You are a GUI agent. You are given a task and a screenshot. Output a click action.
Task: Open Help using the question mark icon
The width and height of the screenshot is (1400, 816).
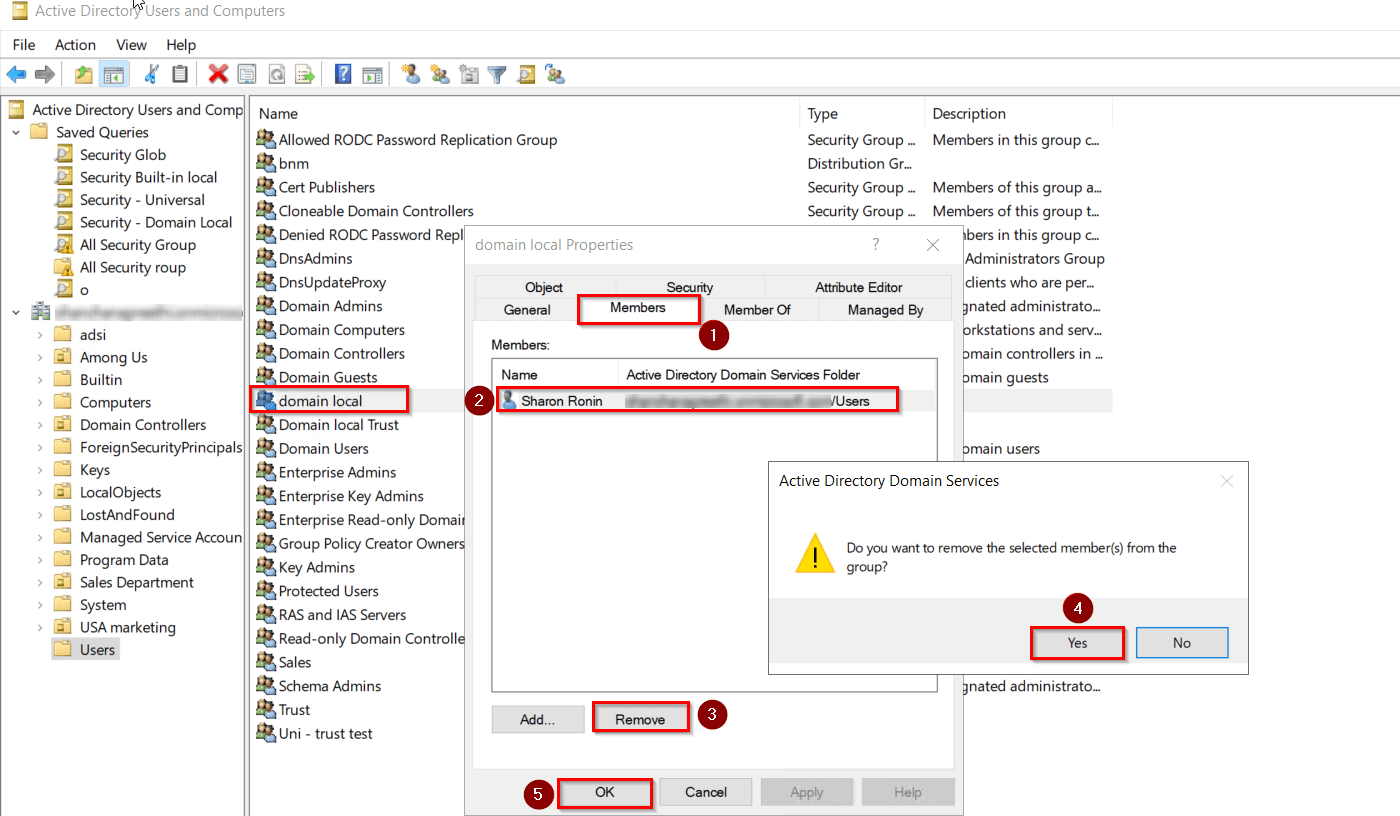pyautogui.click(x=342, y=74)
